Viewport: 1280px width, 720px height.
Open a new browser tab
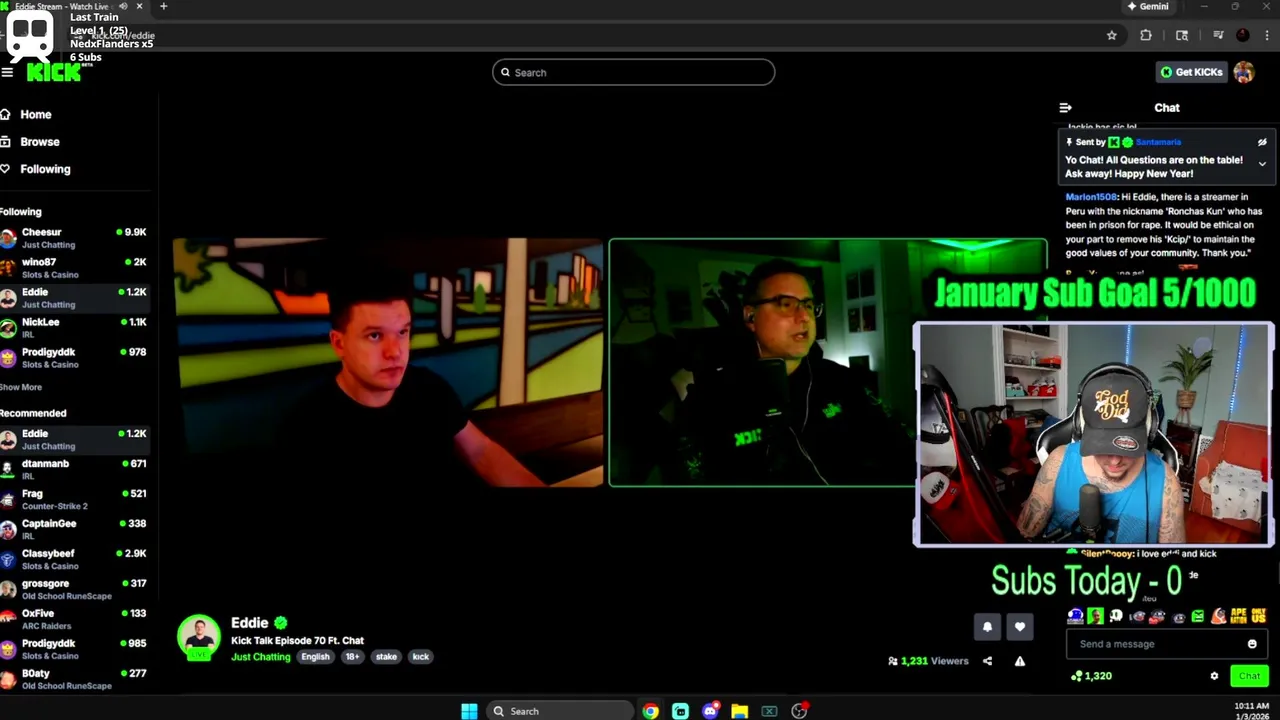[x=163, y=6]
